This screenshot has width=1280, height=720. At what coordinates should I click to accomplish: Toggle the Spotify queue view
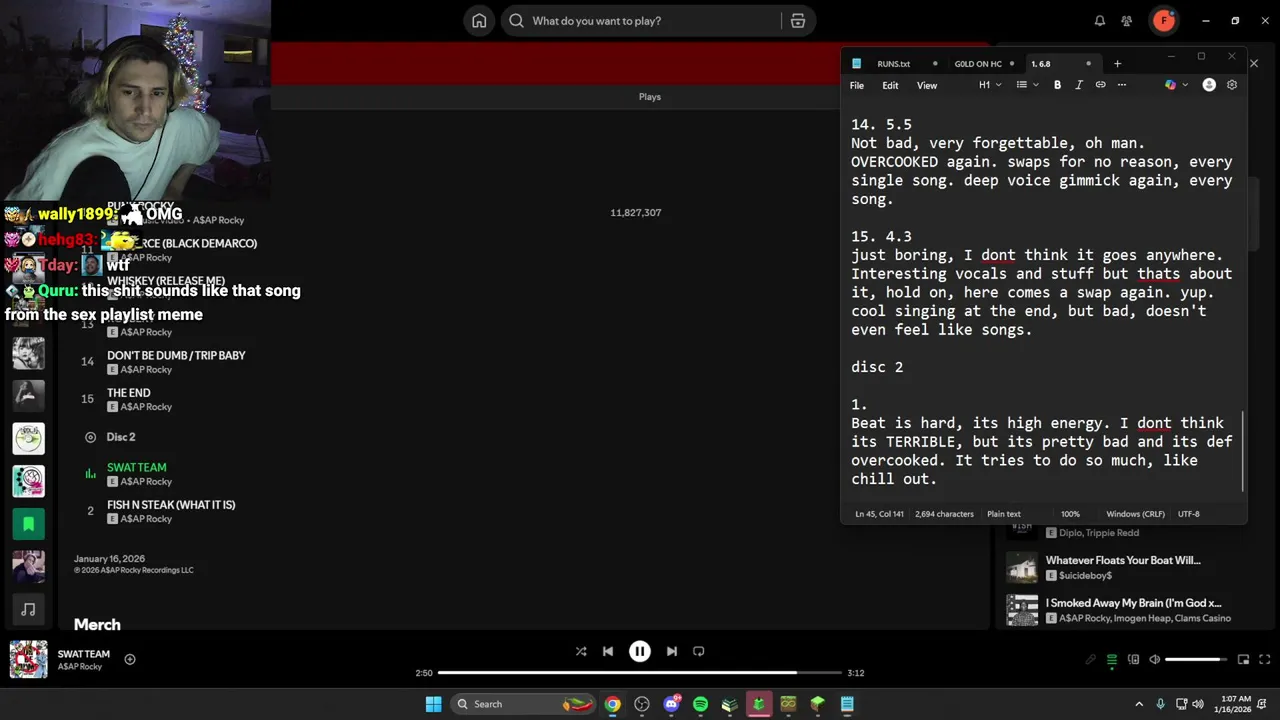click(1112, 659)
